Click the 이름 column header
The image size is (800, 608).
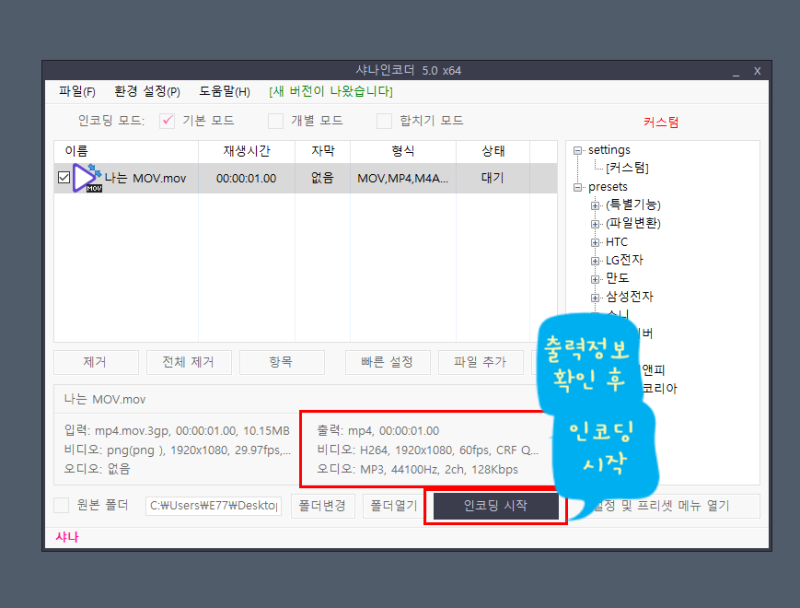point(126,151)
